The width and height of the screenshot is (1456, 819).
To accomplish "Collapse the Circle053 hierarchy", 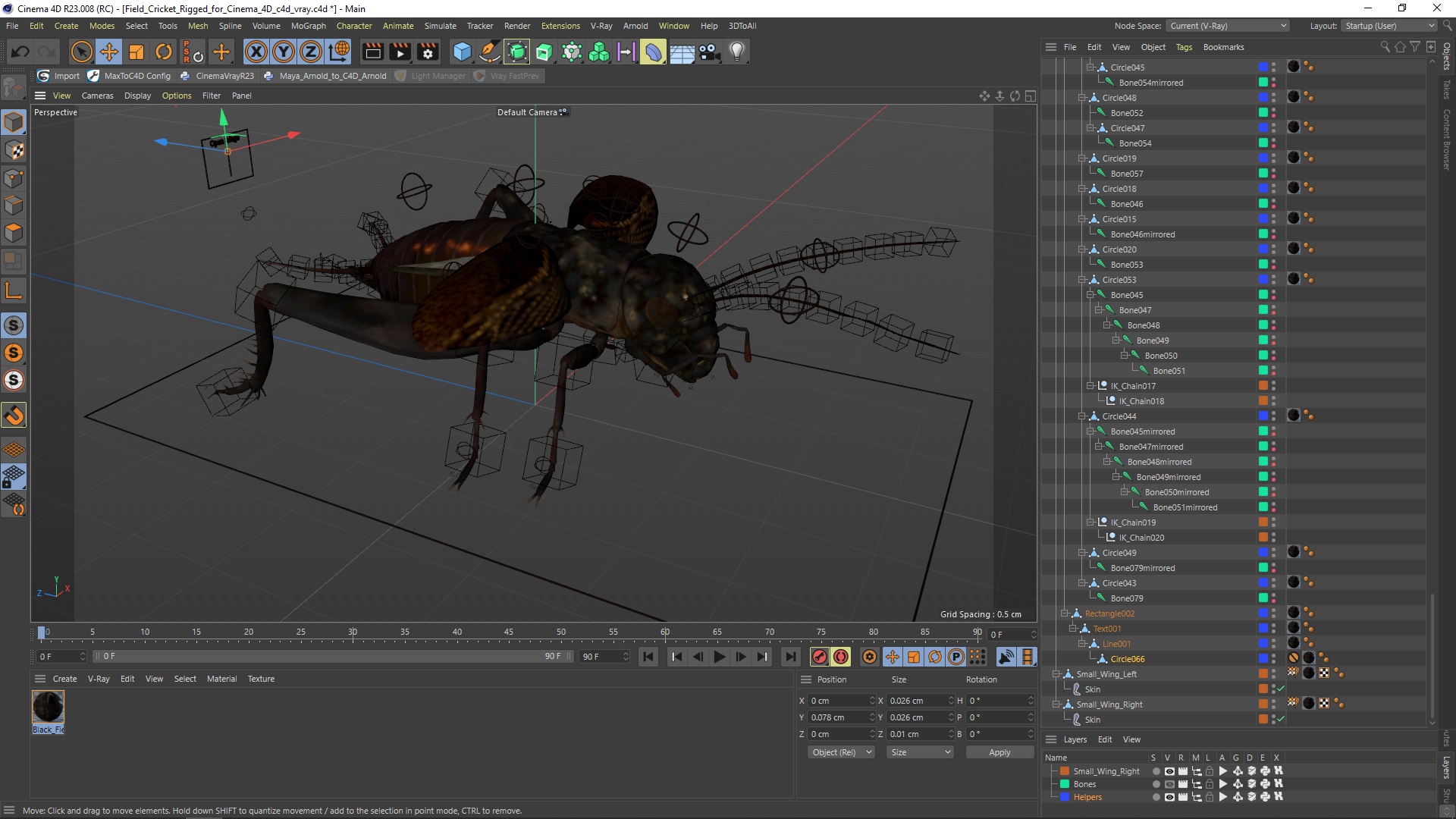I will 1082,280.
